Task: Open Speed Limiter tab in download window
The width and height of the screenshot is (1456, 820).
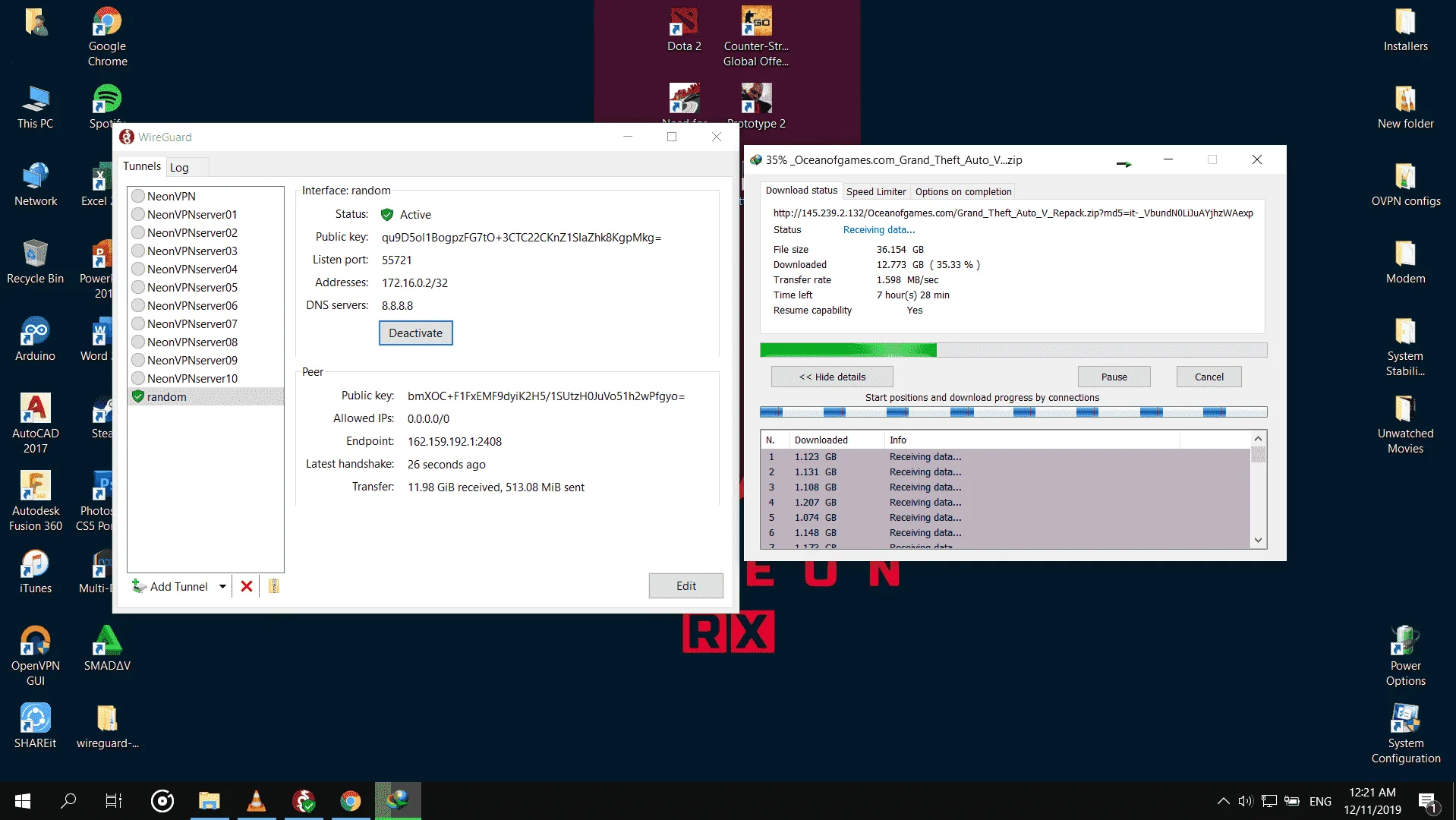Action: click(876, 191)
